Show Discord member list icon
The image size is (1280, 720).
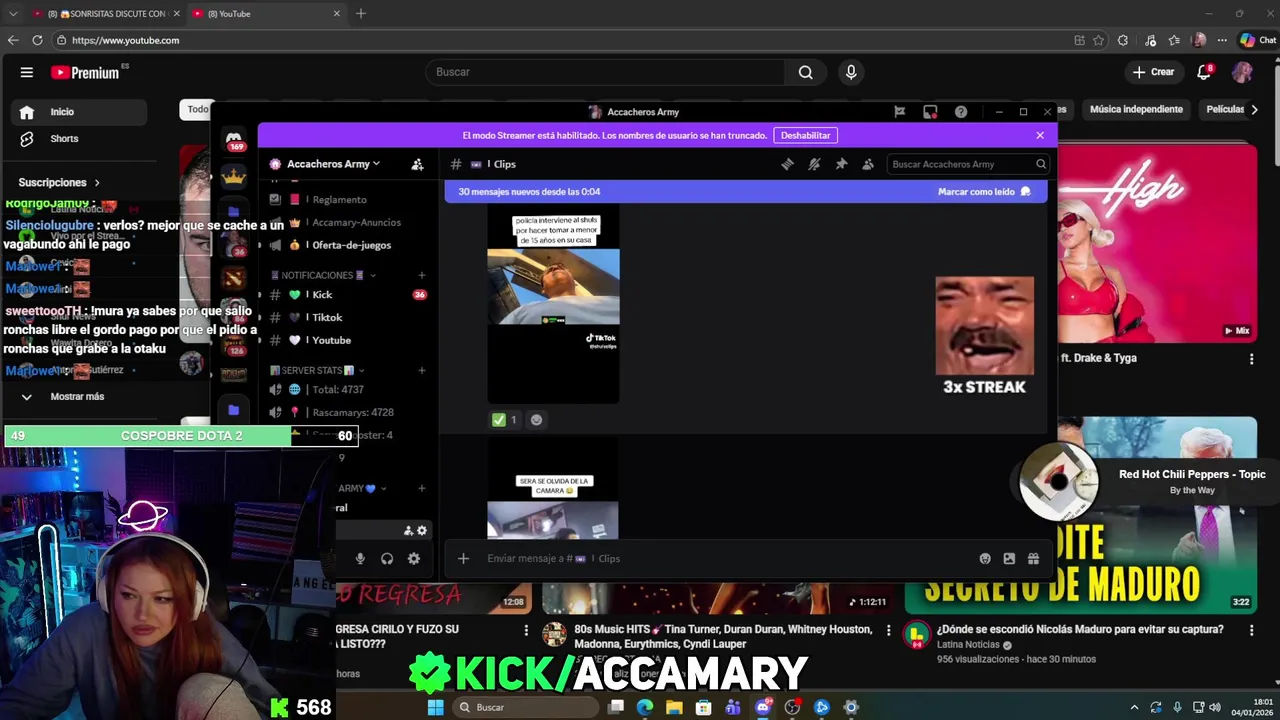868,164
